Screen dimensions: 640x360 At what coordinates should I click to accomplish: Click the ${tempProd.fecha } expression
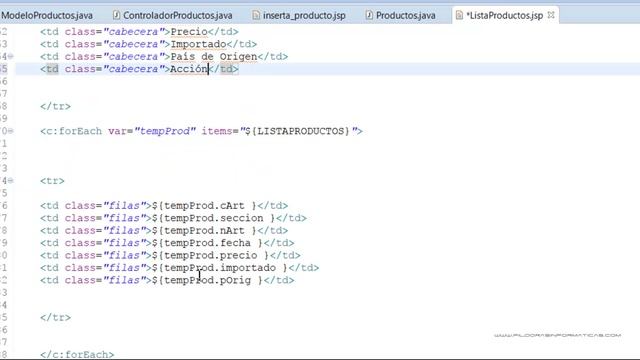click(207, 243)
